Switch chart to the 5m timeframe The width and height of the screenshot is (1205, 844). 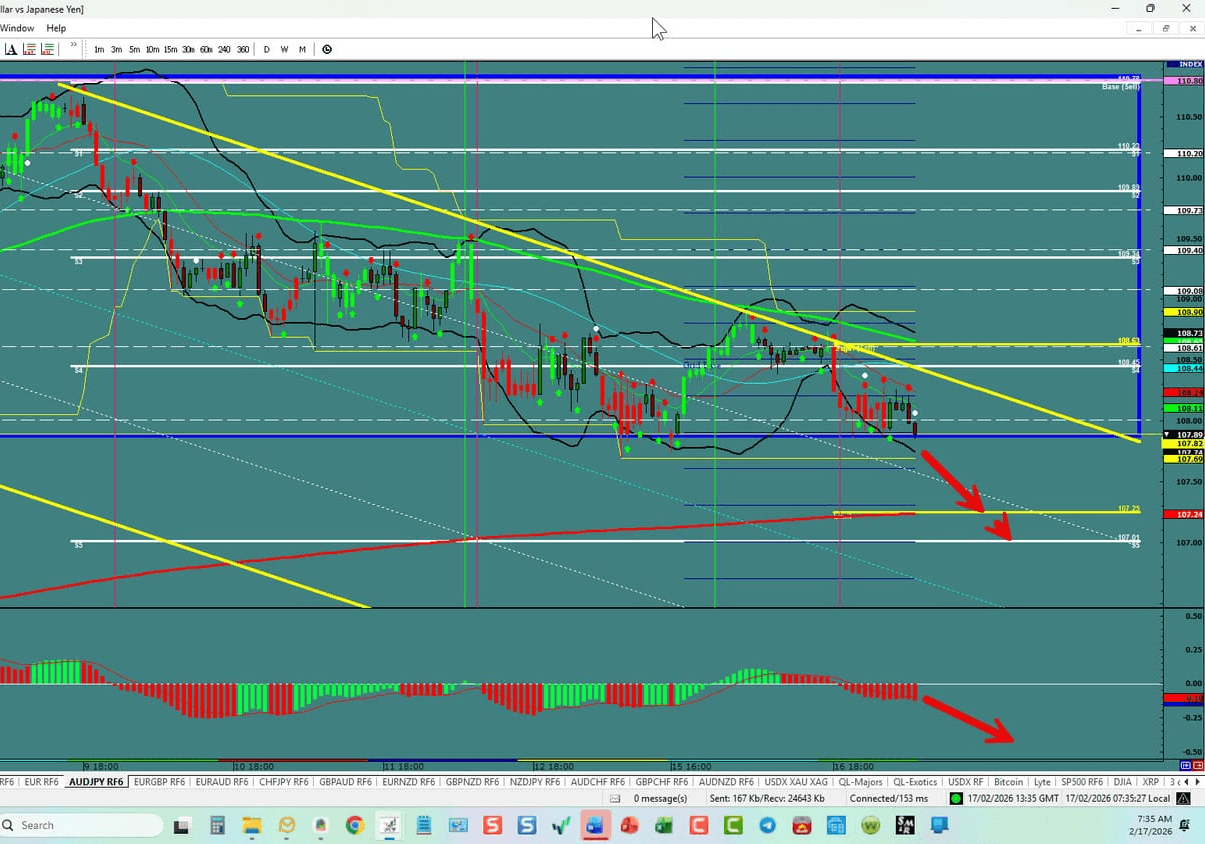click(133, 49)
